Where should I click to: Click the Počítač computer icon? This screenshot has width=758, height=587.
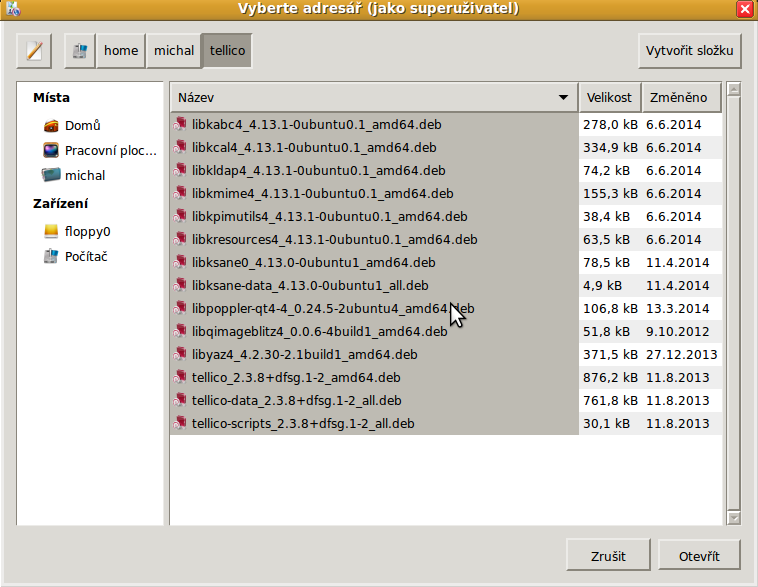(x=51, y=256)
